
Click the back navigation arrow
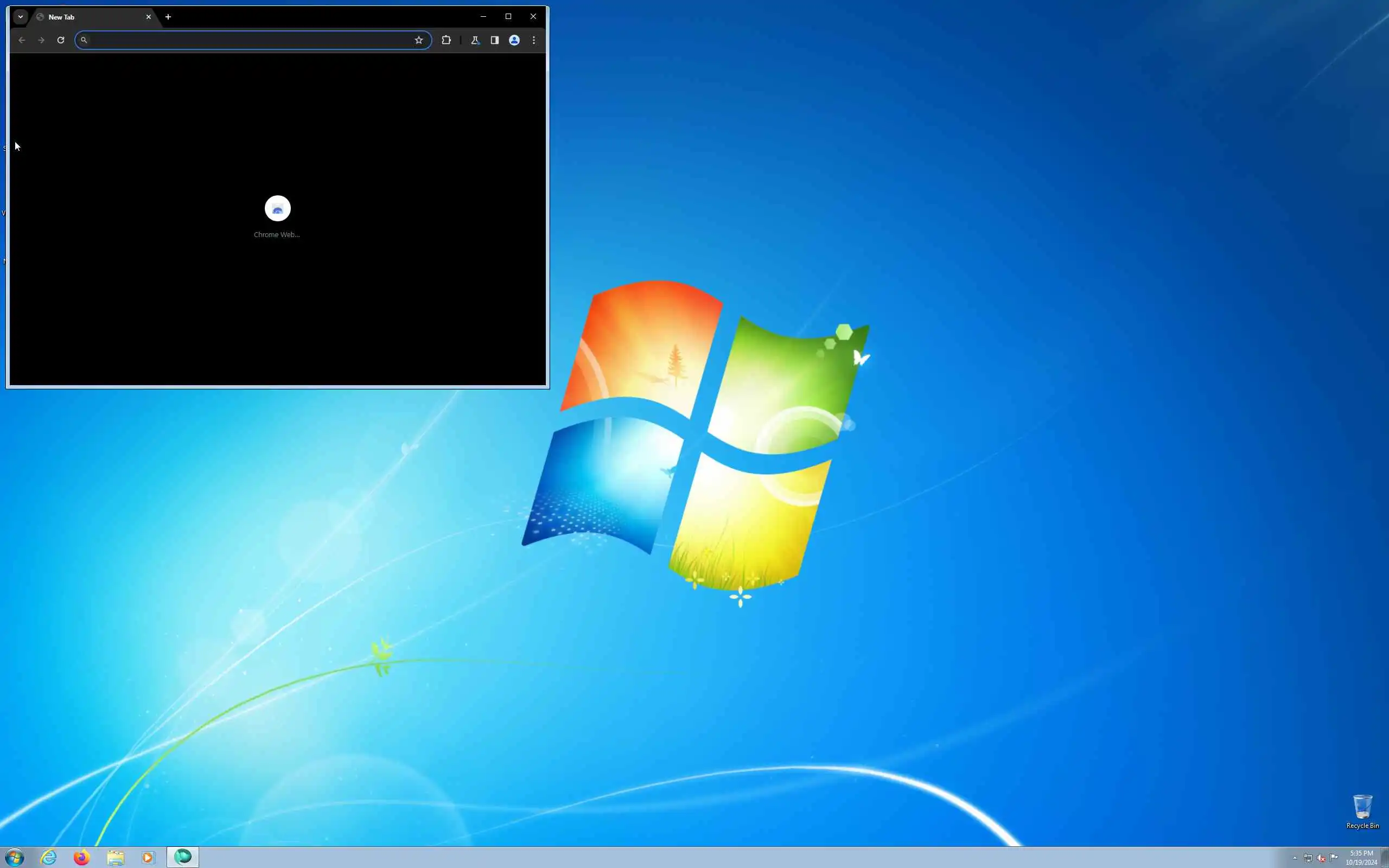click(22, 40)
